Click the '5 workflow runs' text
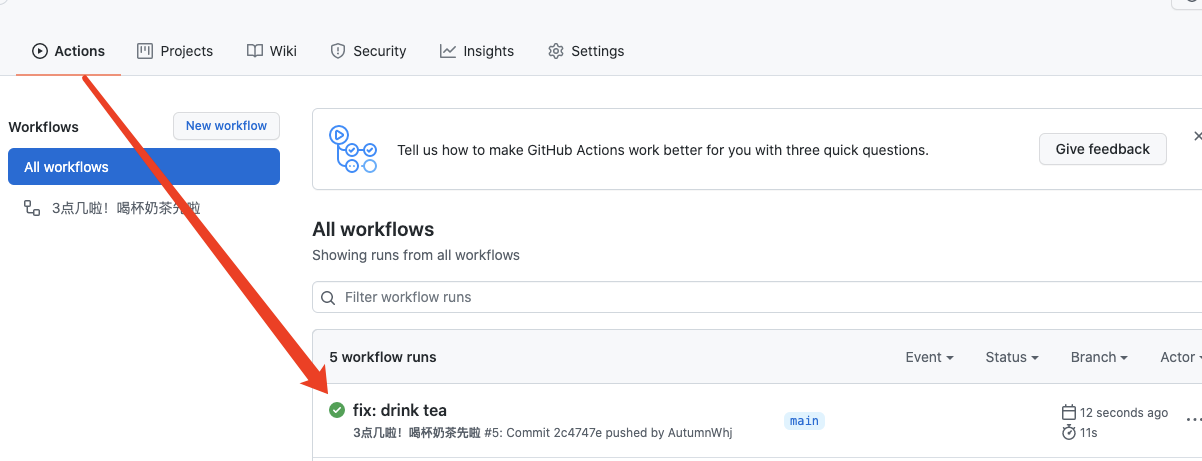The image size is (1202, 461). [383, 357]
